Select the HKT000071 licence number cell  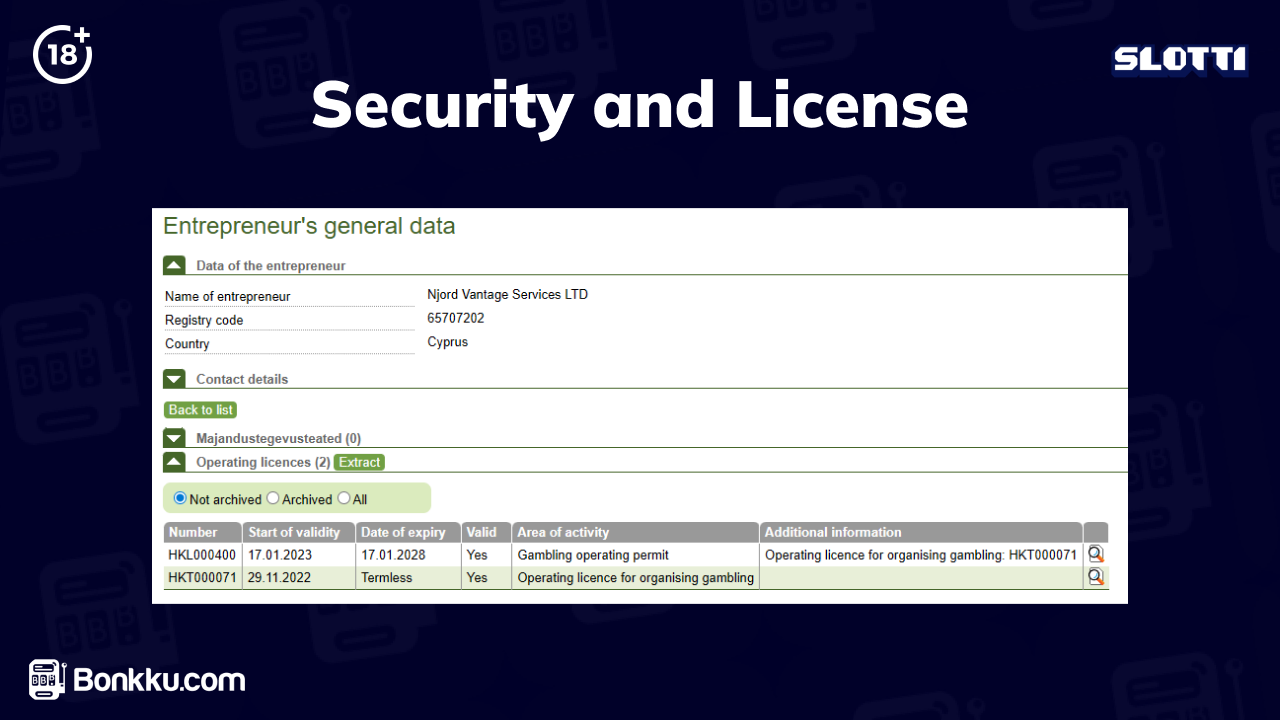click(x=202, y=577)
